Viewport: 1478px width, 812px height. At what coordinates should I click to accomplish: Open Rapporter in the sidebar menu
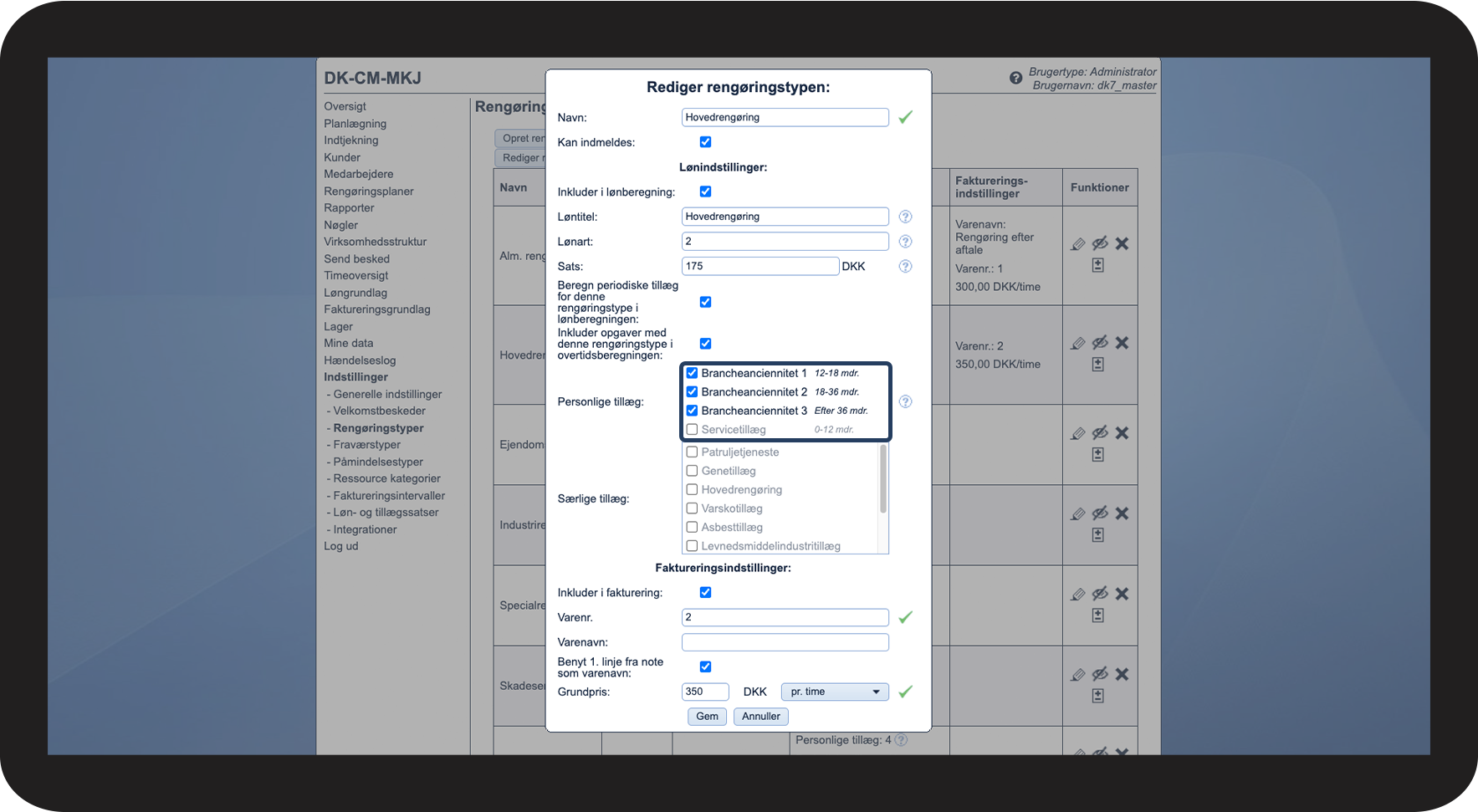[x=349, y=208]
